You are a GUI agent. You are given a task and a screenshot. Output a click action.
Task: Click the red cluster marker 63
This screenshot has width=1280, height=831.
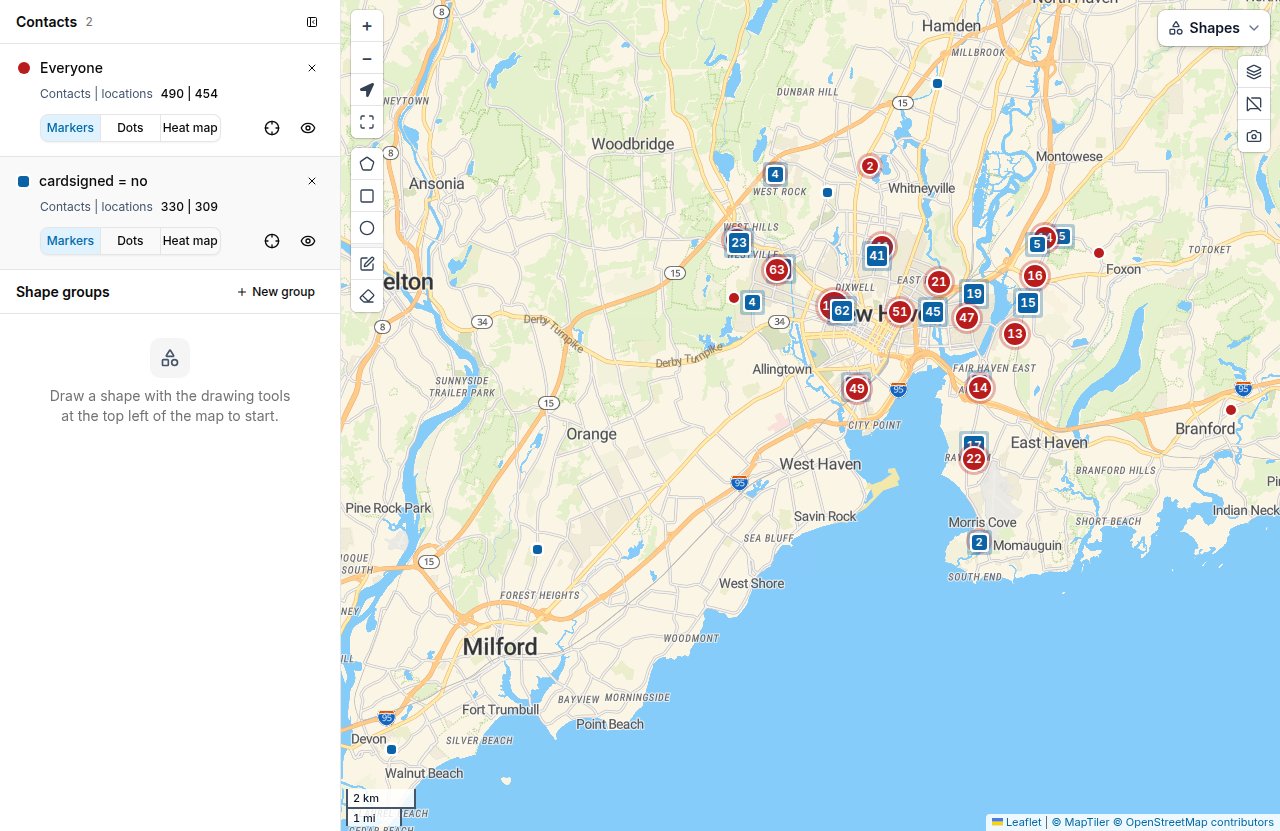point(777,270)
